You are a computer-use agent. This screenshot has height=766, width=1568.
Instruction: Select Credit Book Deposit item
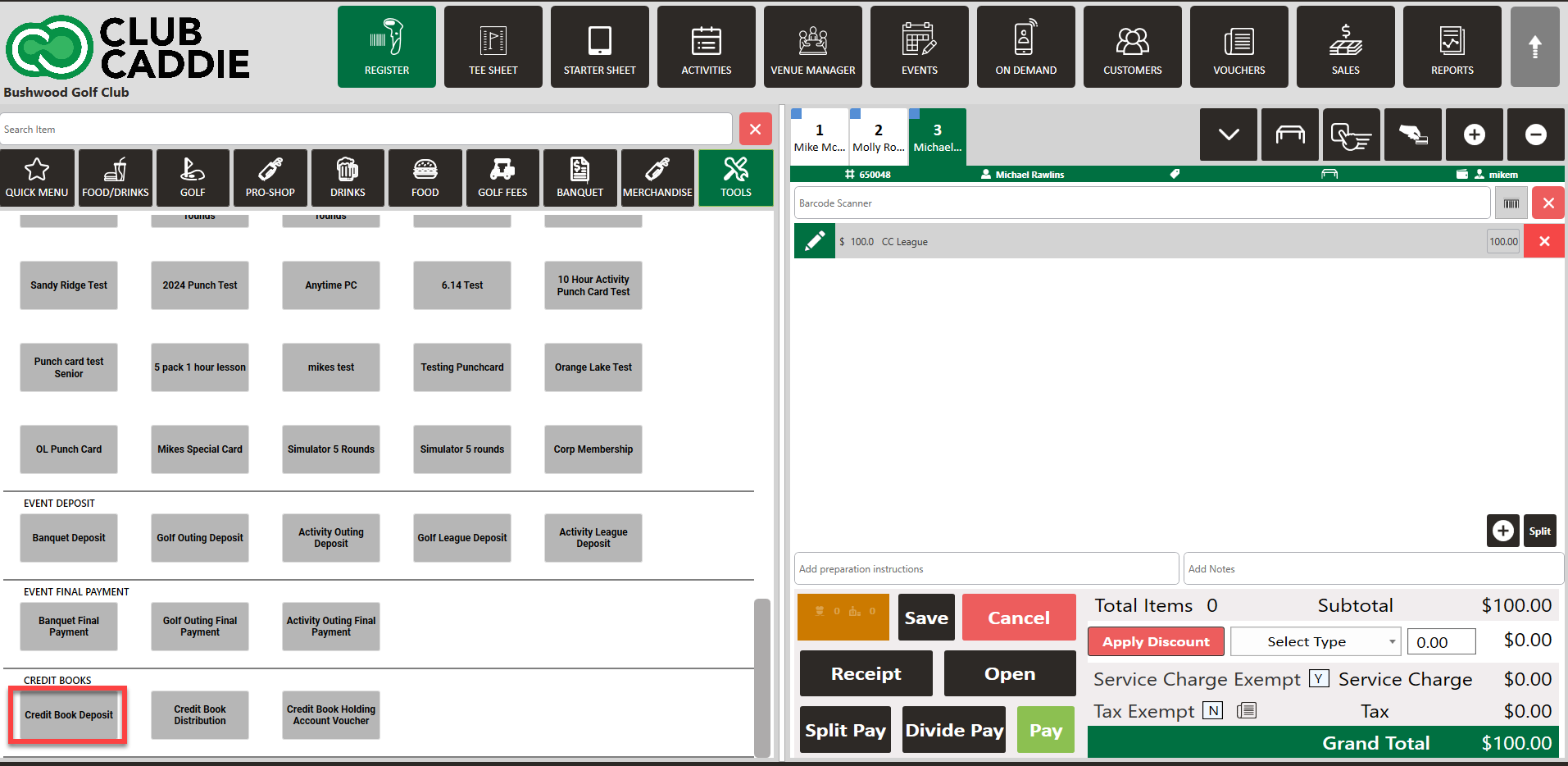click(x=69, y=715)
